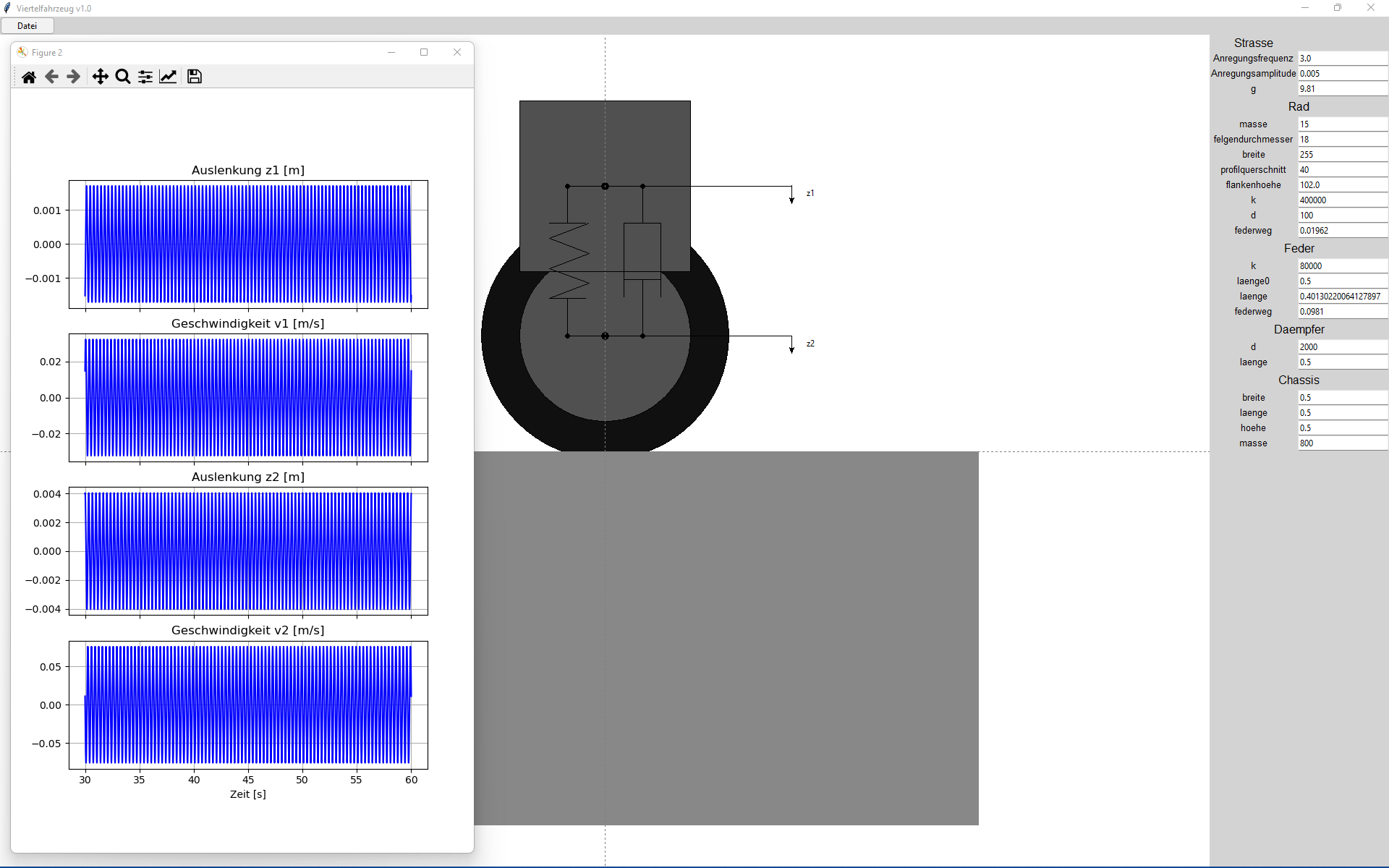Click the Auslenkung z1 plot area
Image resolution: width=1389 pixels, height=868 pixels.
point(248,244)
